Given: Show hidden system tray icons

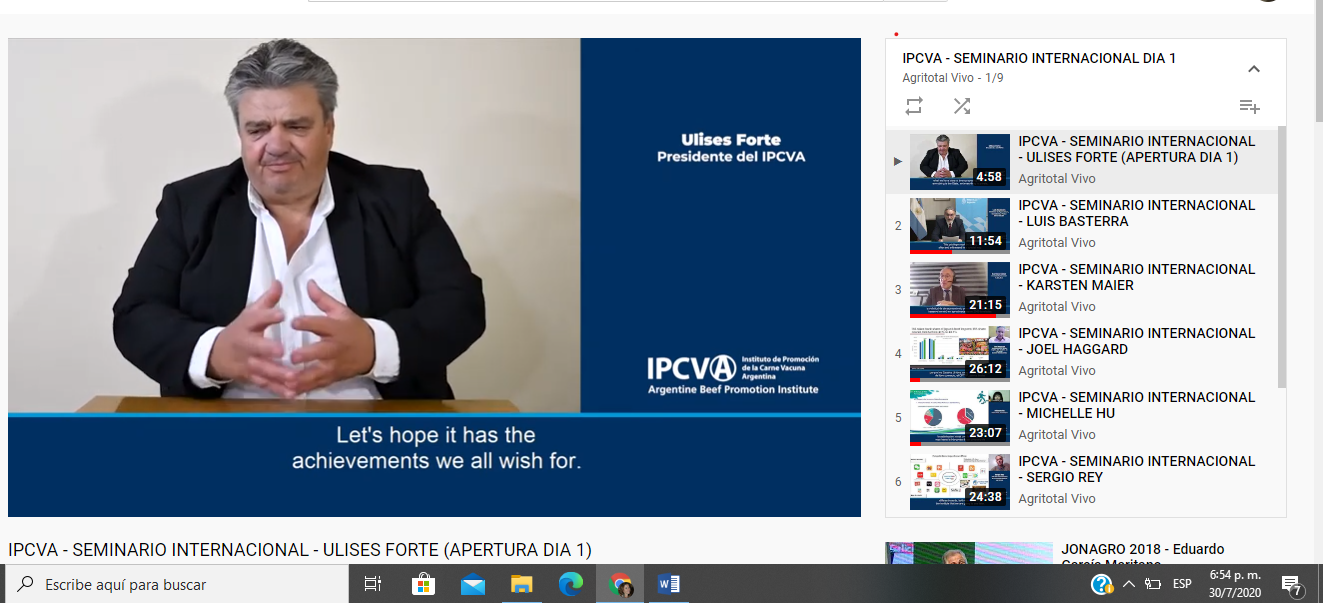Looking at the screenshot, I should pos(1129,584).
